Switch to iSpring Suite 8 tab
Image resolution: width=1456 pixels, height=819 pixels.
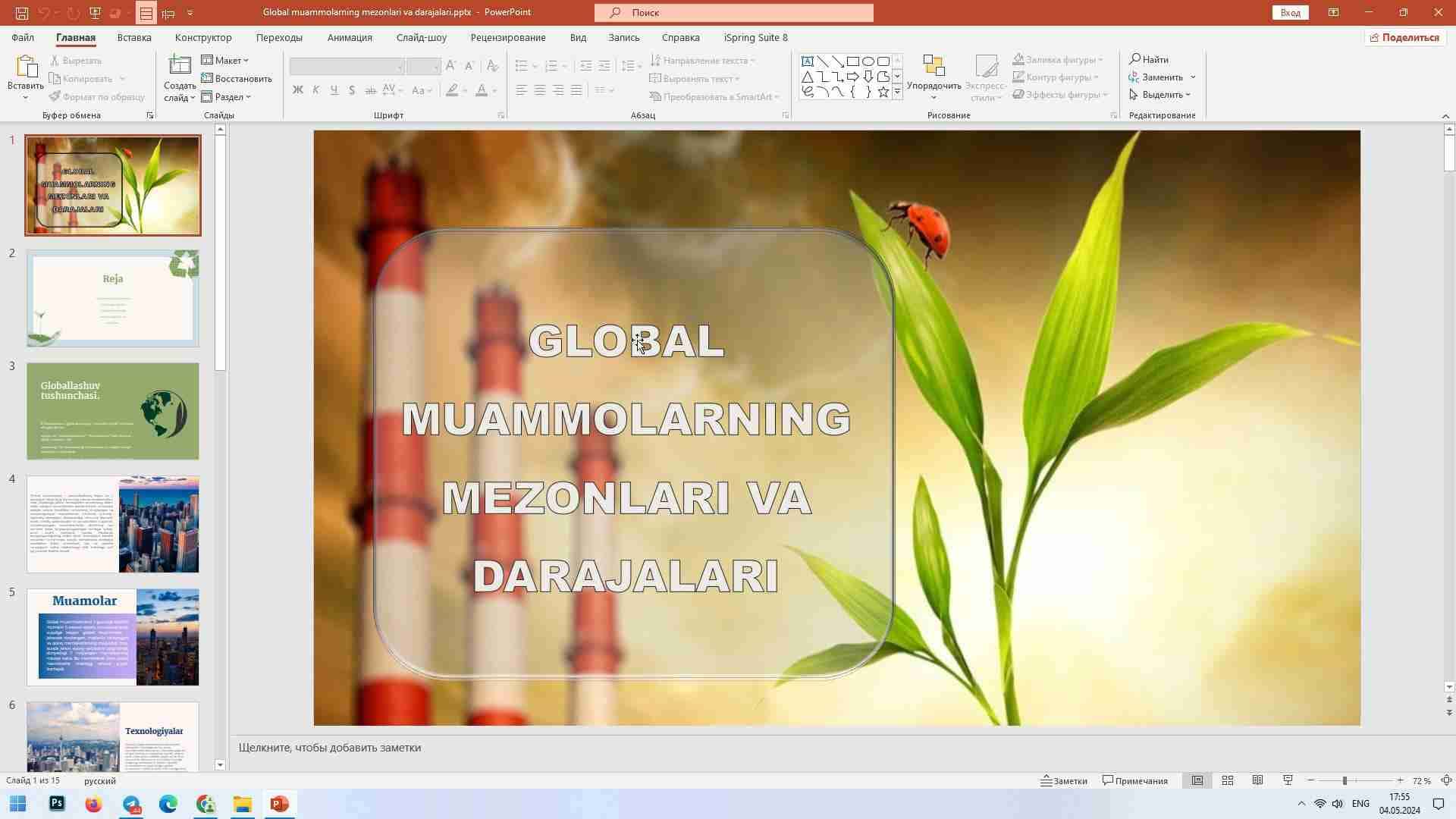point(755,37)
